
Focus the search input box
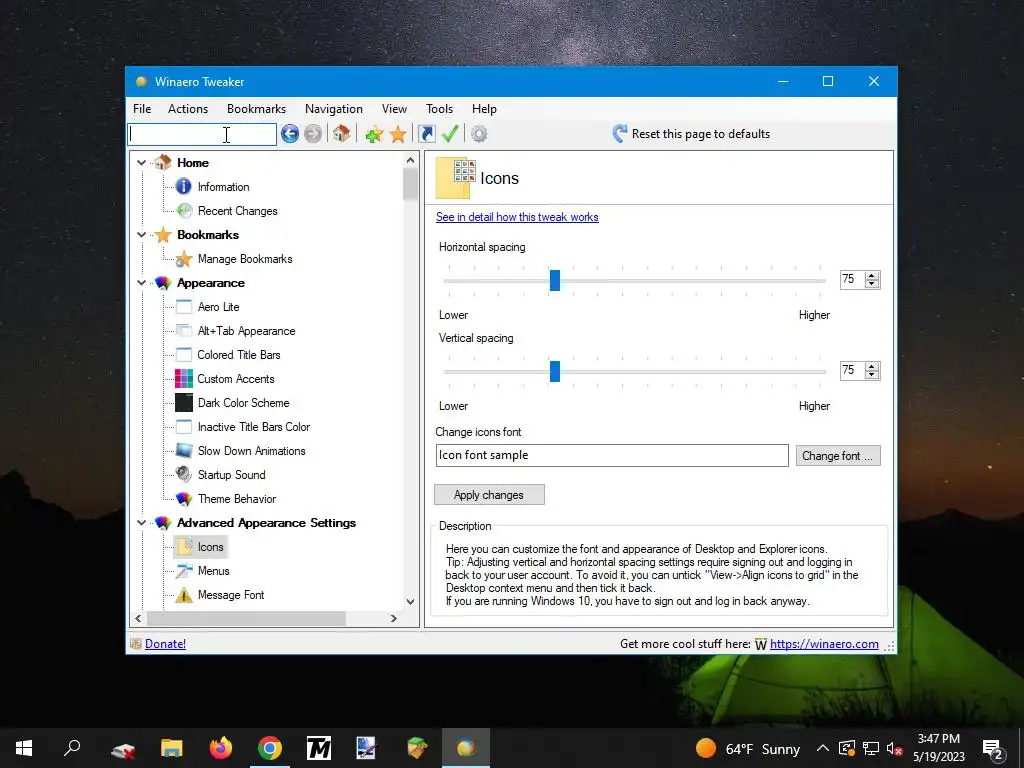click(202, 135)
